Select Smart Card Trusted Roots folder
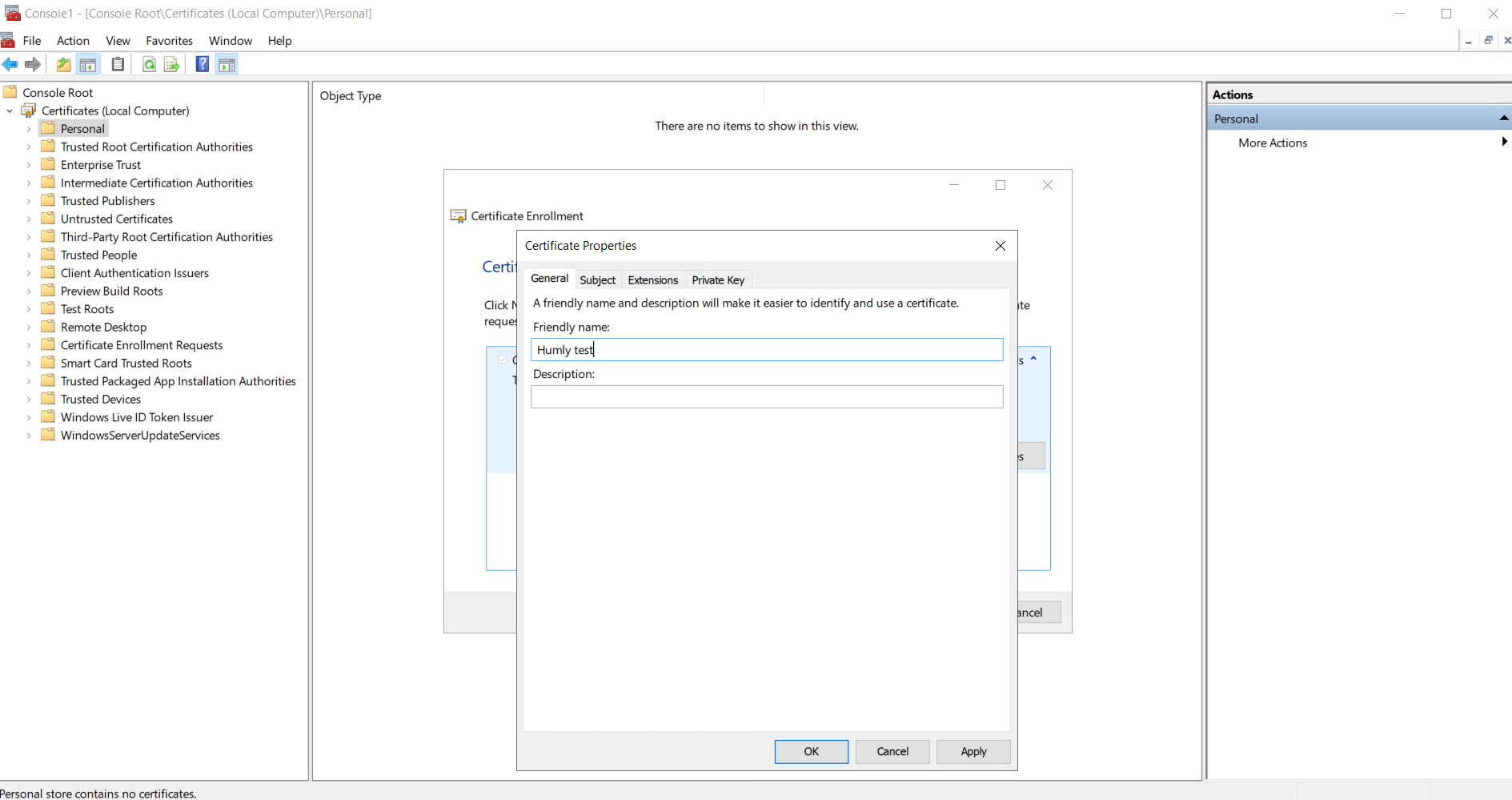The height and width of the screenshot is (800, 1512). pos(126,364)
